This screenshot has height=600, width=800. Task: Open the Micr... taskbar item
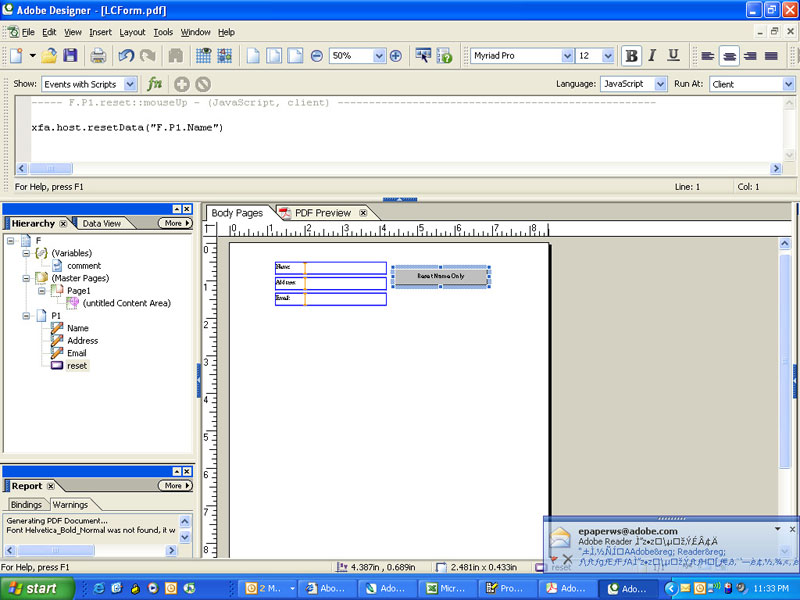446,588
